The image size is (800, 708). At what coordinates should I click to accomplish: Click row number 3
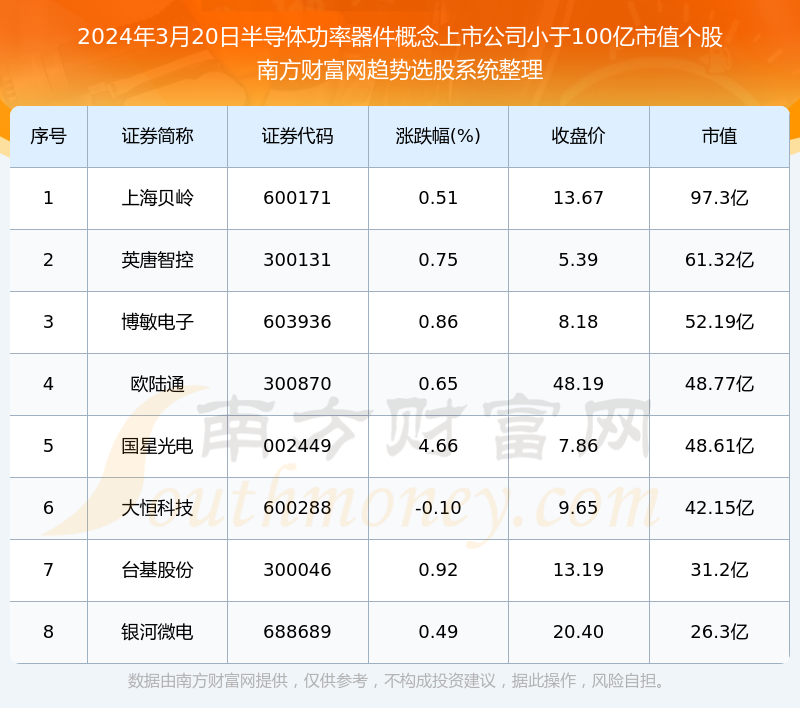click(x=48, y=322)
